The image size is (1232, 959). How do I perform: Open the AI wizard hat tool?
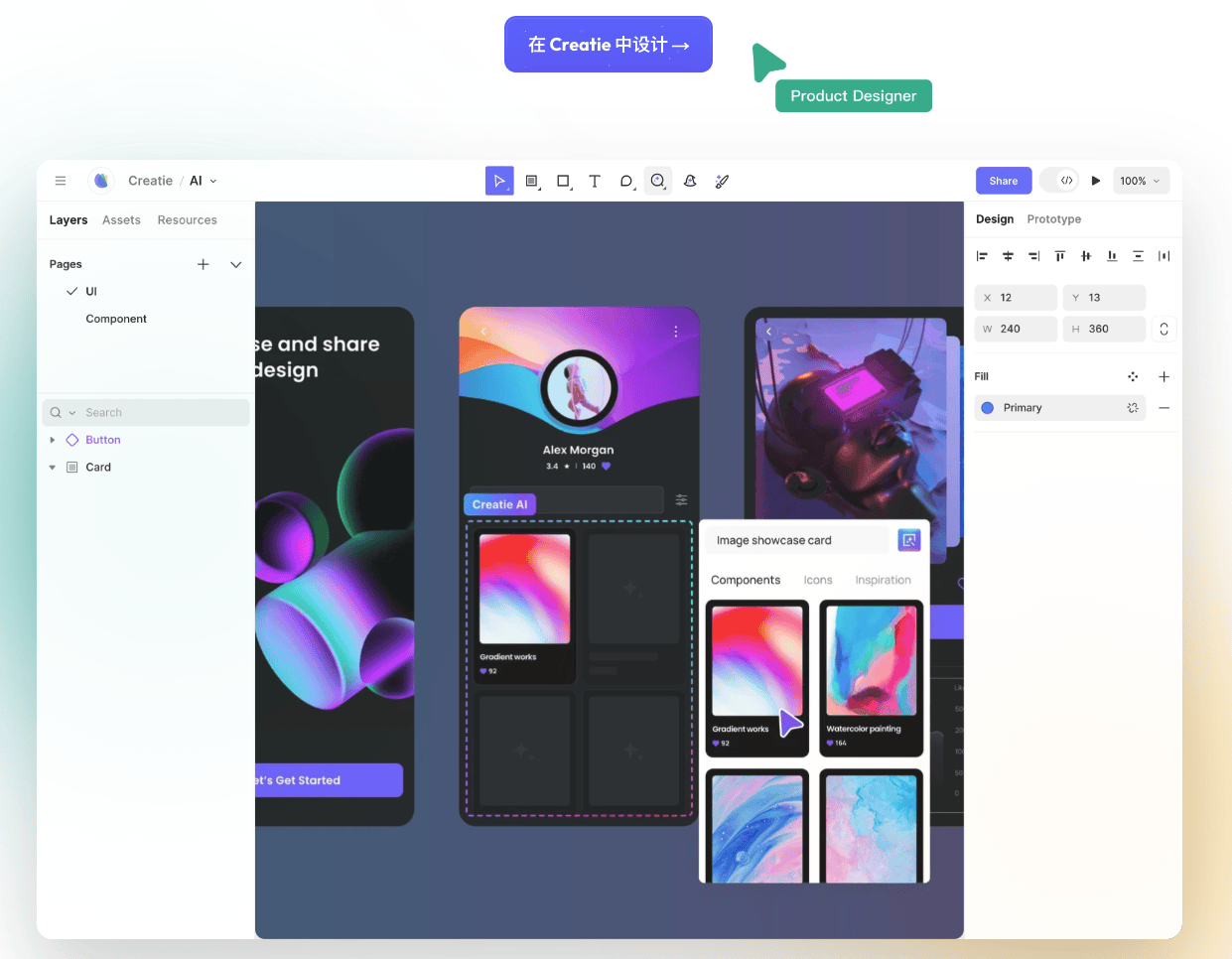pyautogui.click(x=690, y=181)
